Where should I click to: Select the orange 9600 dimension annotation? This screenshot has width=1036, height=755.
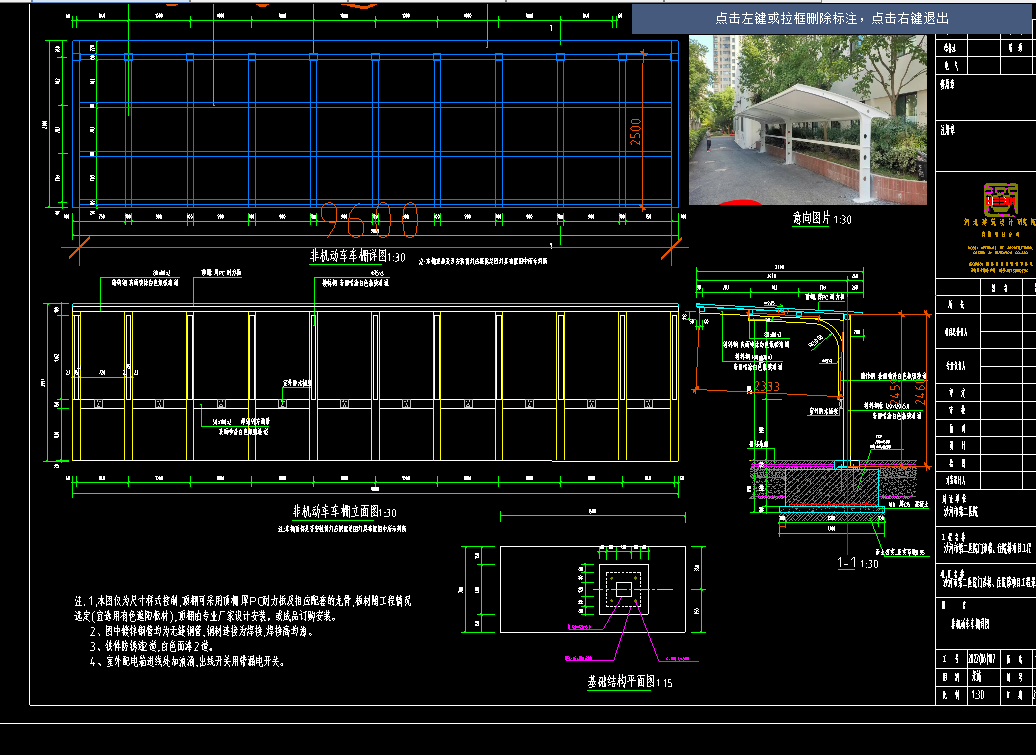(369, 220)
